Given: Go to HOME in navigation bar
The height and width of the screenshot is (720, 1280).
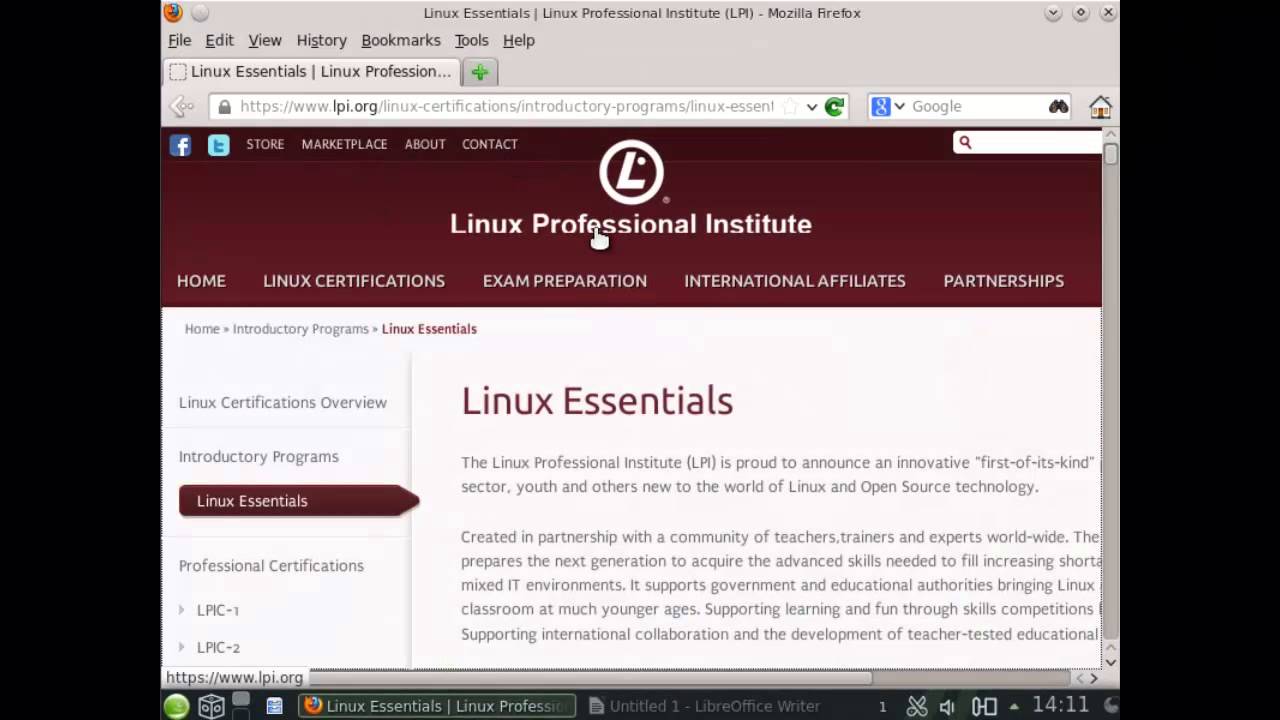Looking at the screenshot, I should click(201, 281).
